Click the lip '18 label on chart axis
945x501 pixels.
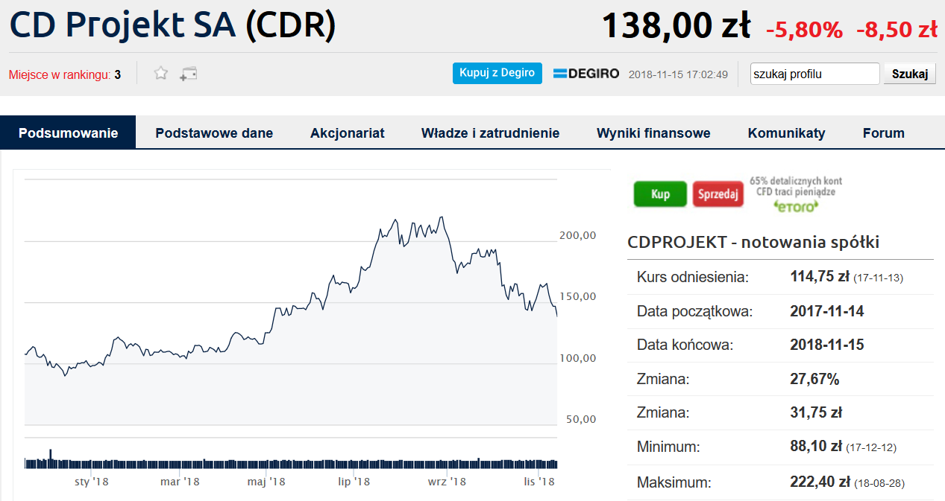pos(354,482)
